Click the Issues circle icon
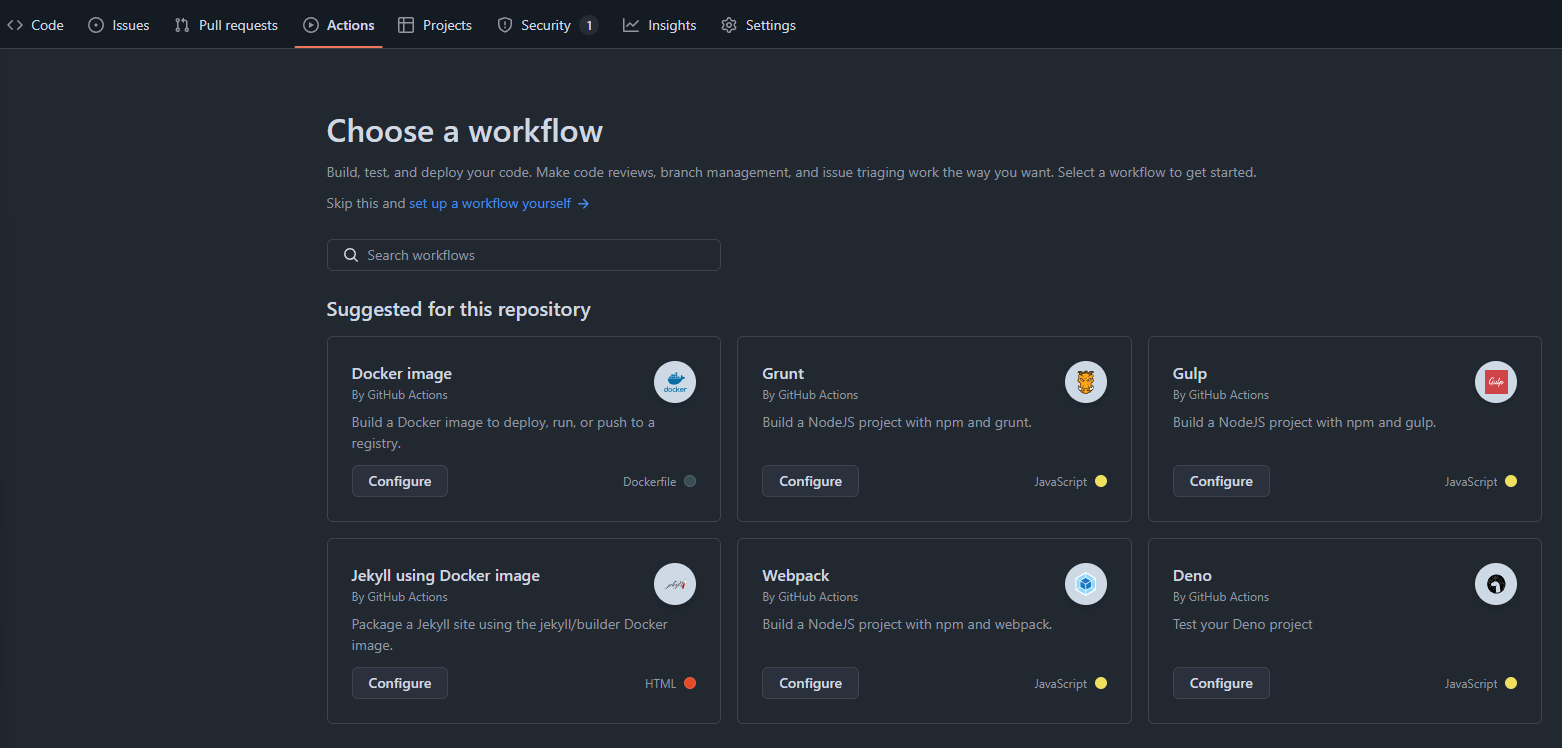Viewport: 1562px width, 748px height. (x=96, y=25)
